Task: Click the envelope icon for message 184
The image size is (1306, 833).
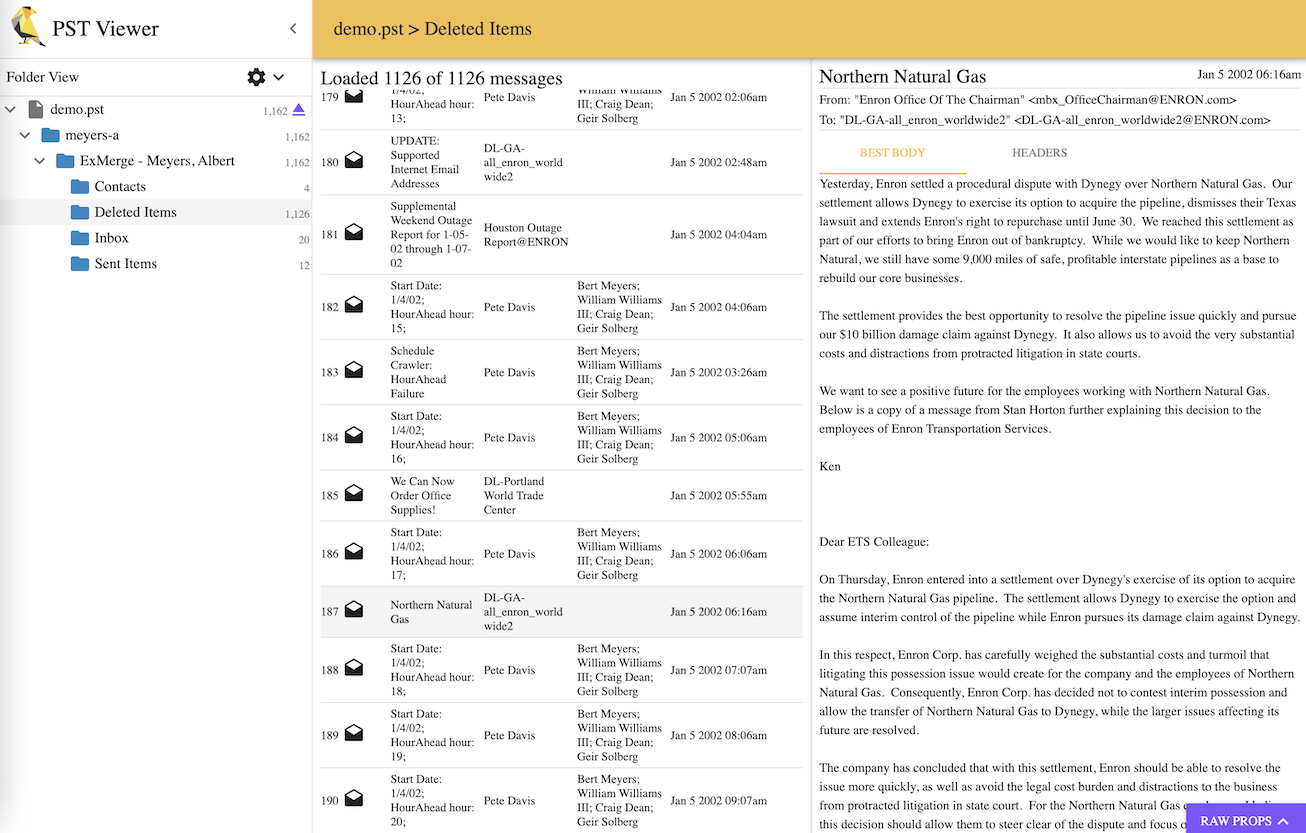Action: point(354,437)
